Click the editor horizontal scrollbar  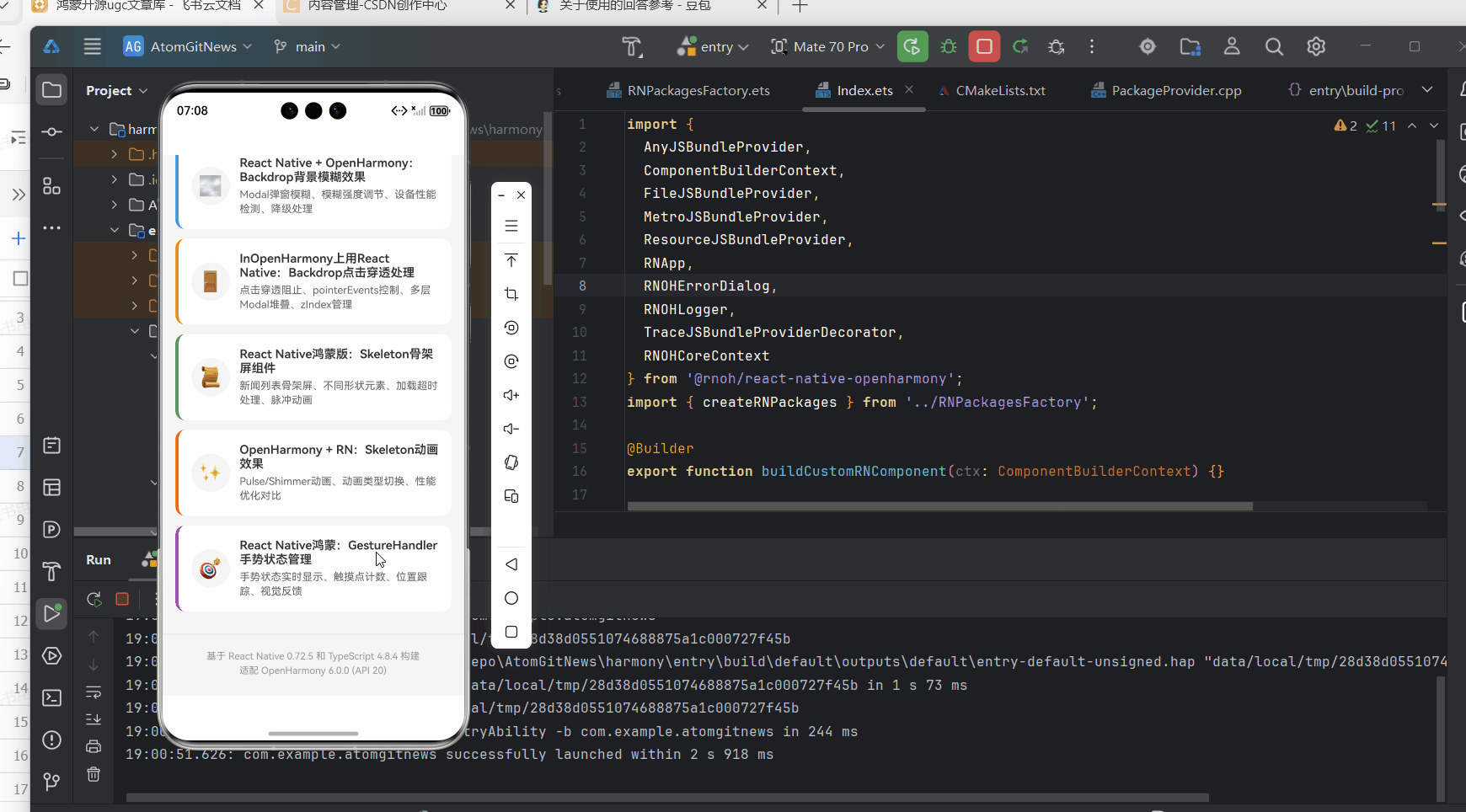tap(939, 506)
